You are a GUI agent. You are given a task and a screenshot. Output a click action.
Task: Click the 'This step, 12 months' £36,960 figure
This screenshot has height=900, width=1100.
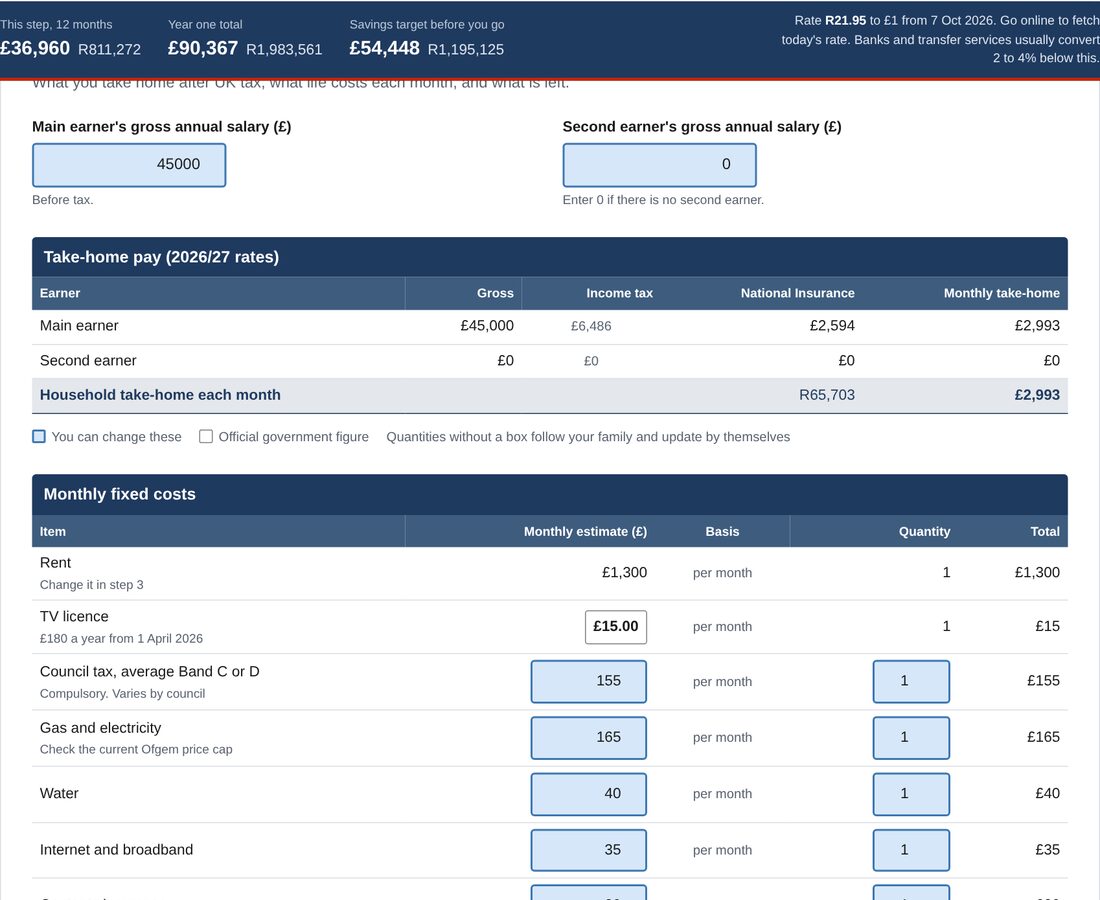point(35,48)
